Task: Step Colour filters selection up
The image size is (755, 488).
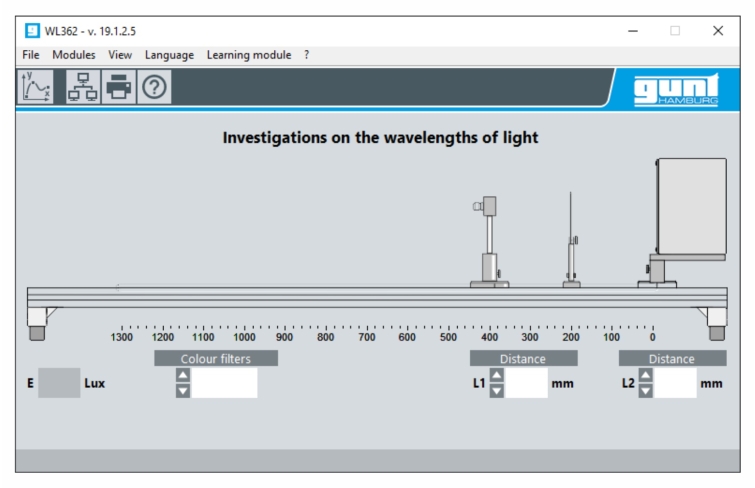Action: pos(183,375)
